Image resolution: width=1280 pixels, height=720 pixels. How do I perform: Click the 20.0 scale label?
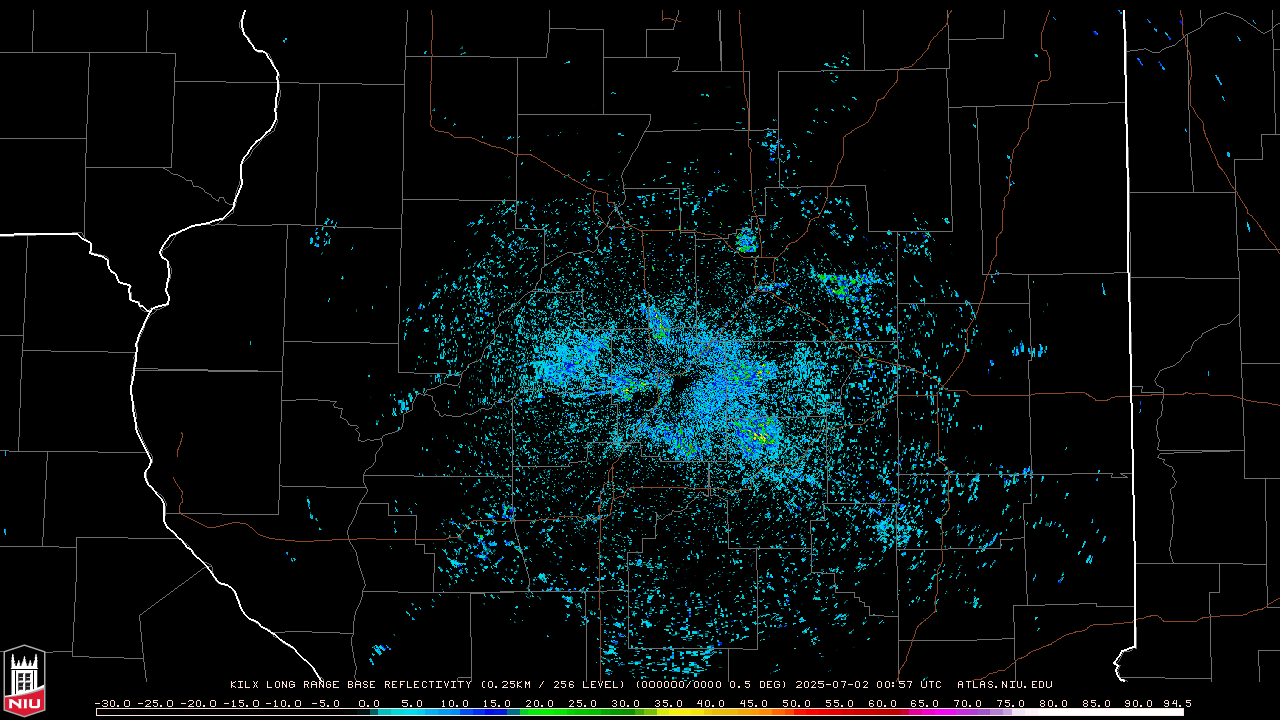coord(539,704)
